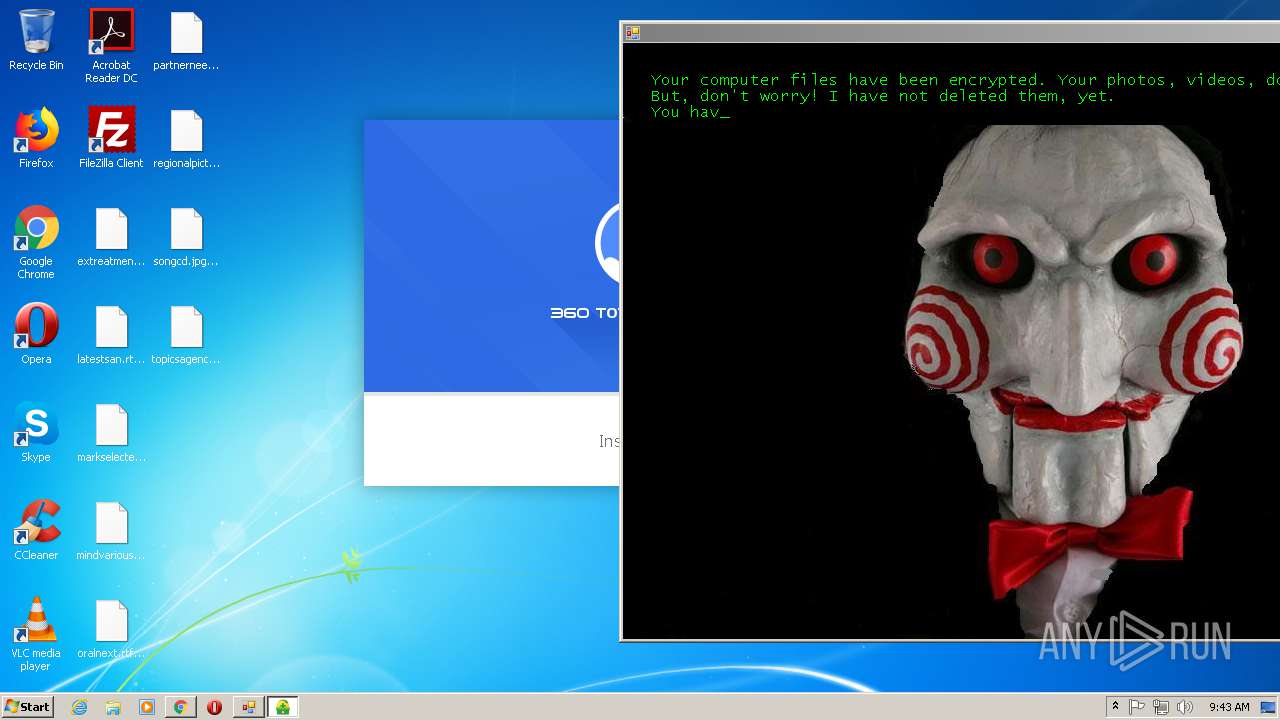Show hidden tray icons arrow
This screenshot has height=720, width=1280.
tap(1115, 707)
